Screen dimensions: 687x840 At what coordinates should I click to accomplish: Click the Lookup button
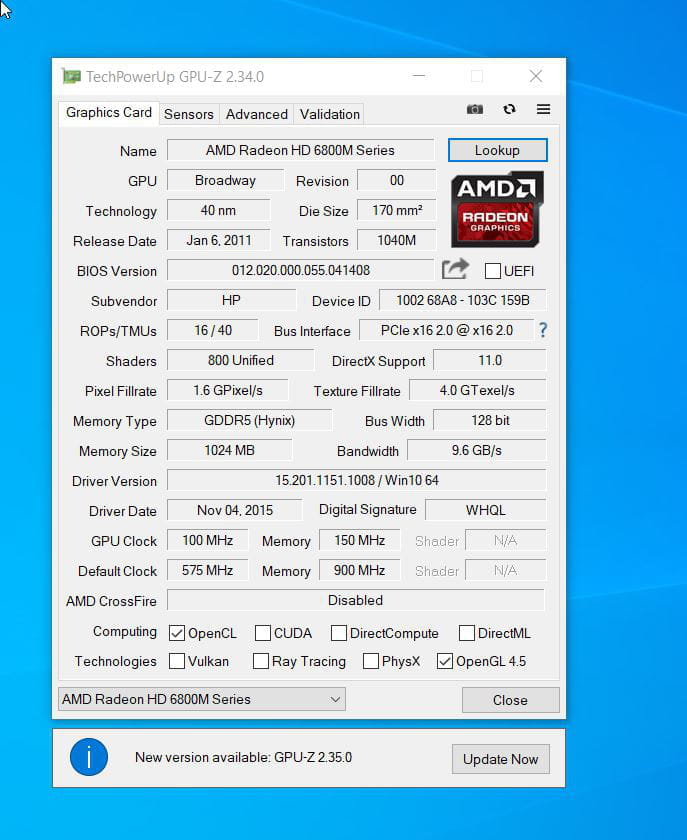pos(498,150)
